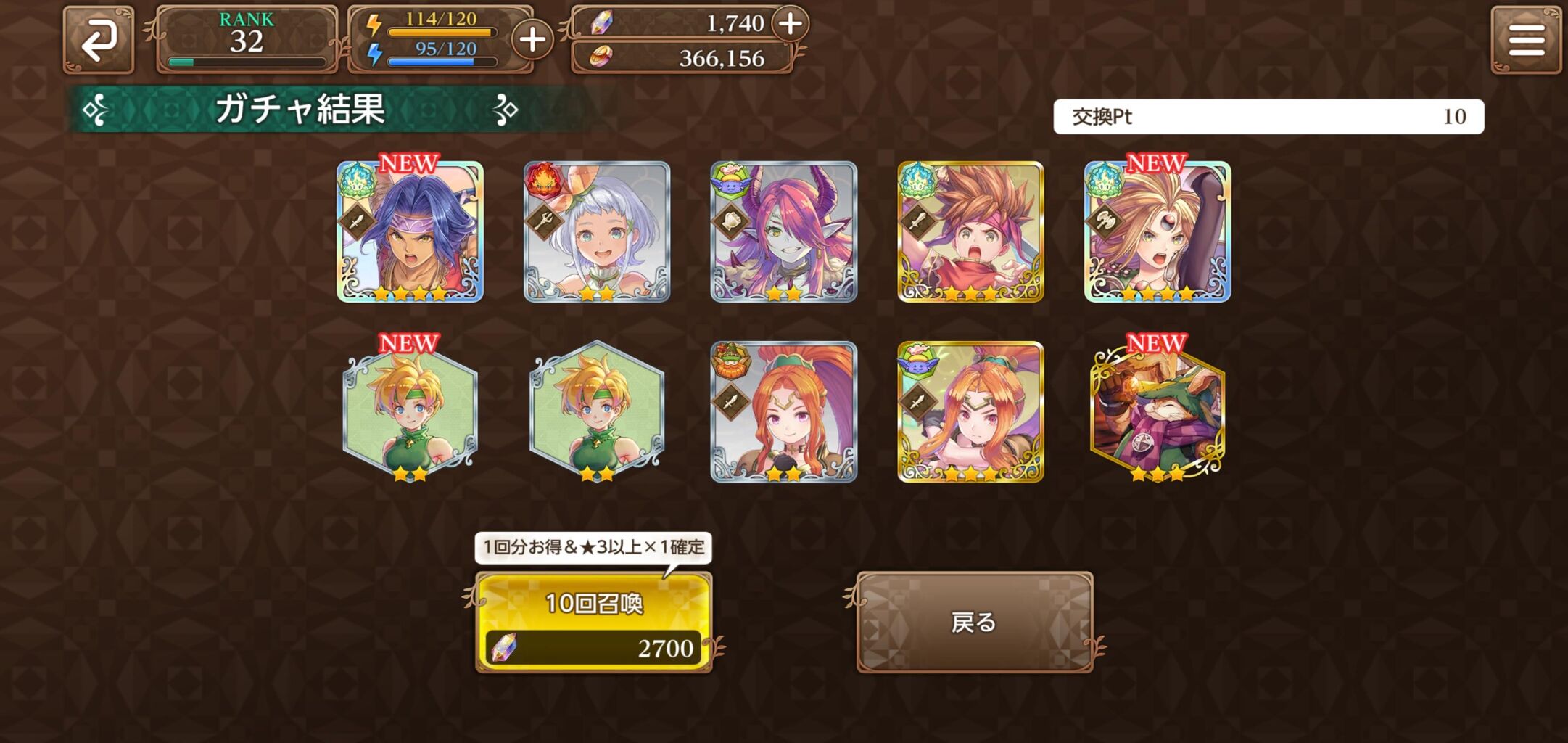Click the 10回召喚 summon button
Image resolution: width=1568 pixels, height=743 pixels.
pos(594,622)
